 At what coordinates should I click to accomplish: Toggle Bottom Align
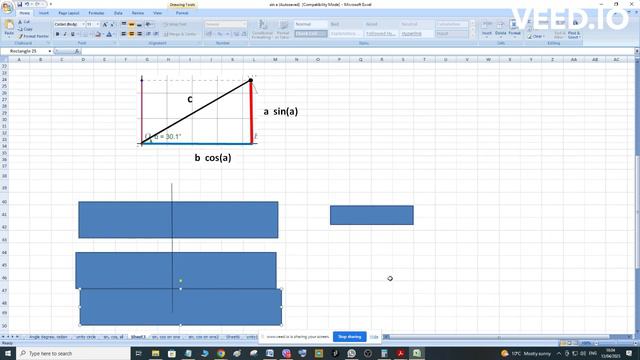pyautogui.click(x=139, y=24)
